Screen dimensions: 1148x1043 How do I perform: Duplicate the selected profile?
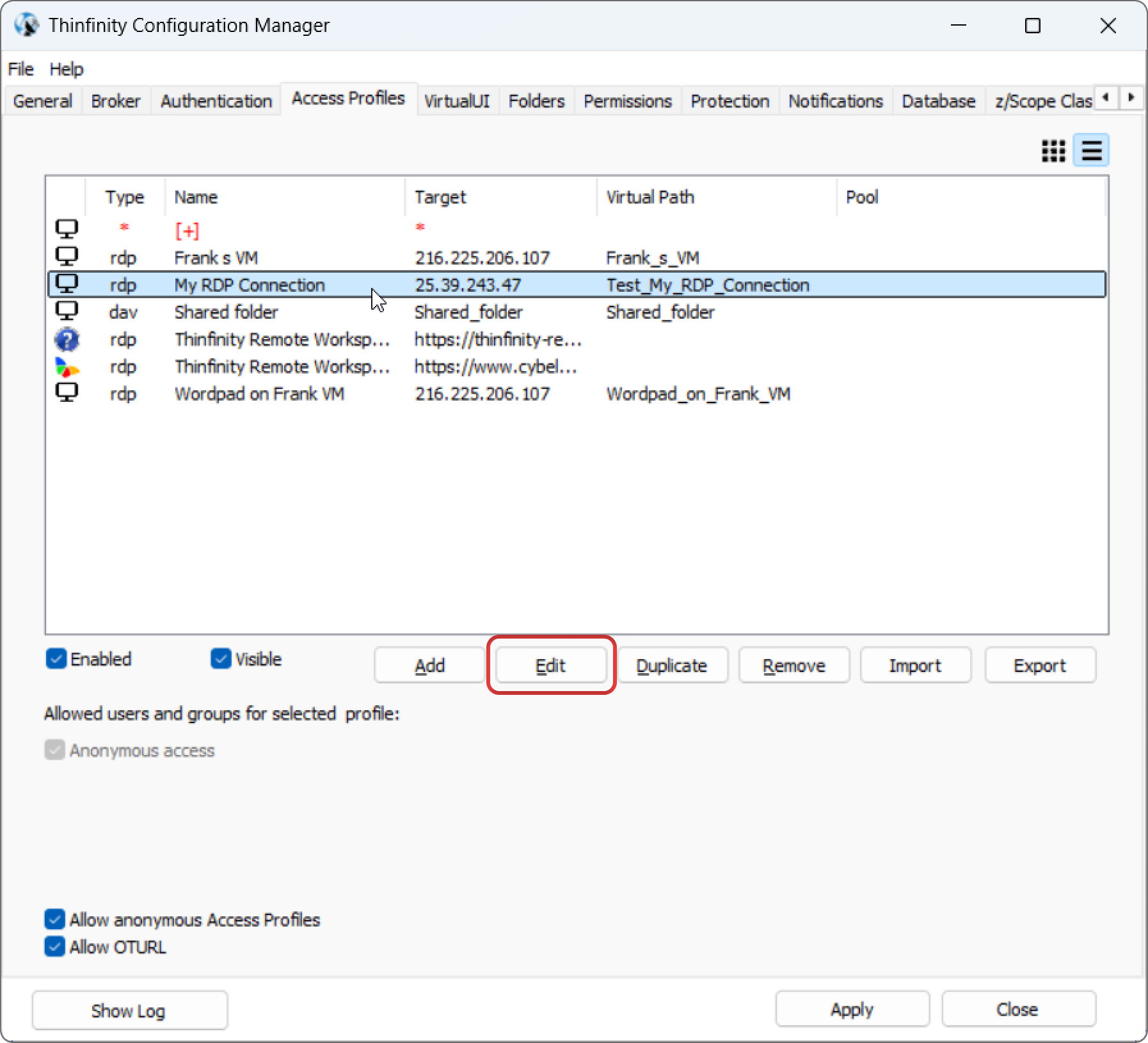click(672, 665)
